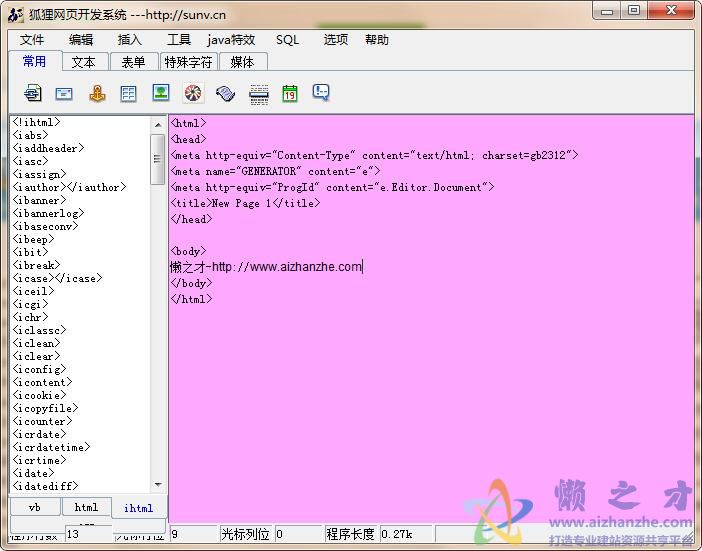Select <icase></icase> in the tag list
Image resolution: width=702 pixels, height=551 pixels.
(57, 278)
